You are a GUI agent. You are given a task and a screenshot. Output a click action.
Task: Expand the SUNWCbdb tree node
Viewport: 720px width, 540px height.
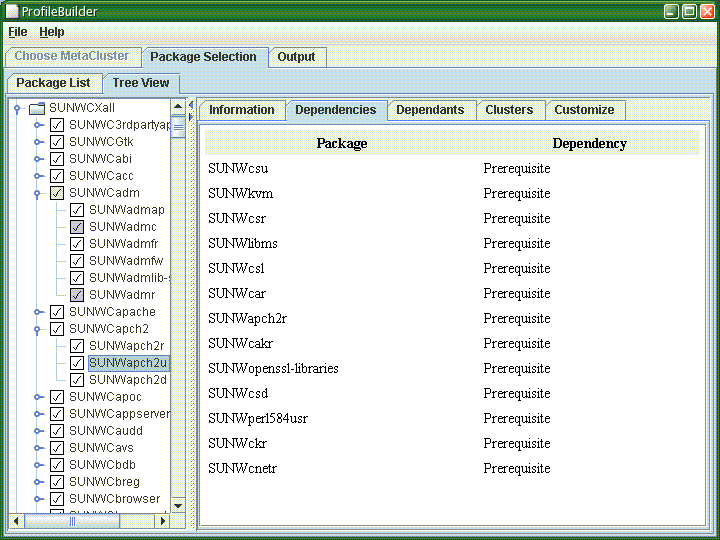(39, 465)
